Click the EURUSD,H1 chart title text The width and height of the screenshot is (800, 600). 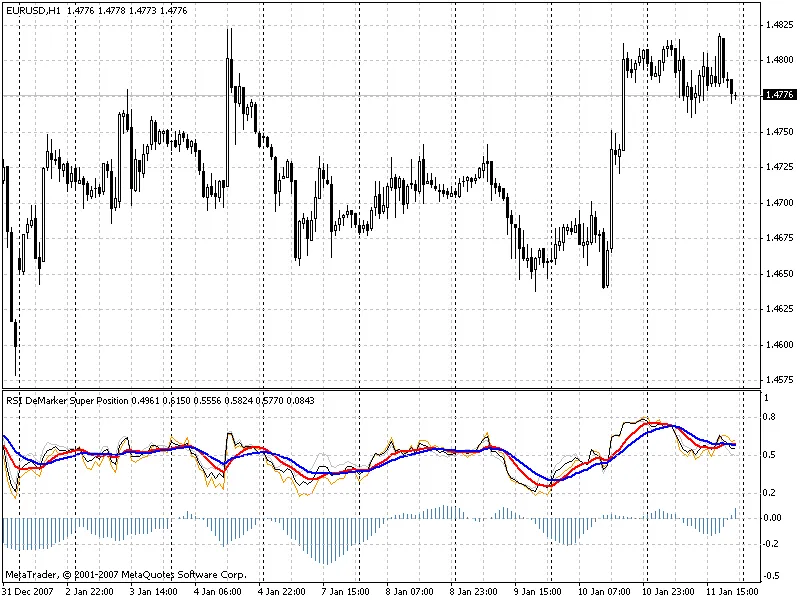point(33,10)
